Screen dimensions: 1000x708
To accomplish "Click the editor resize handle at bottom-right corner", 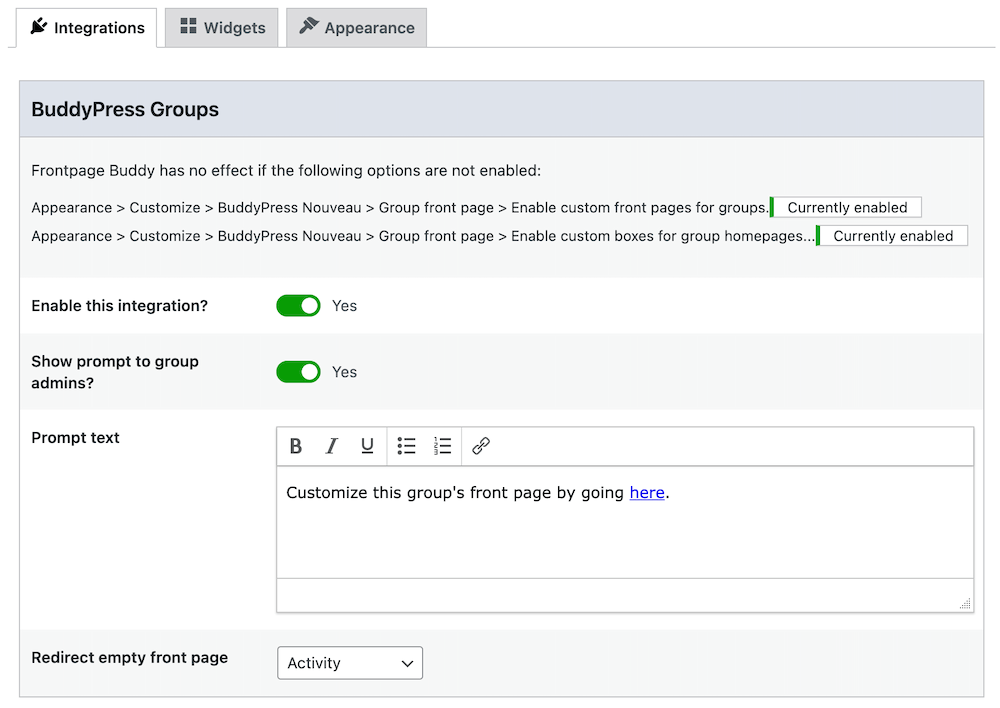I will (x=966, y=603).
